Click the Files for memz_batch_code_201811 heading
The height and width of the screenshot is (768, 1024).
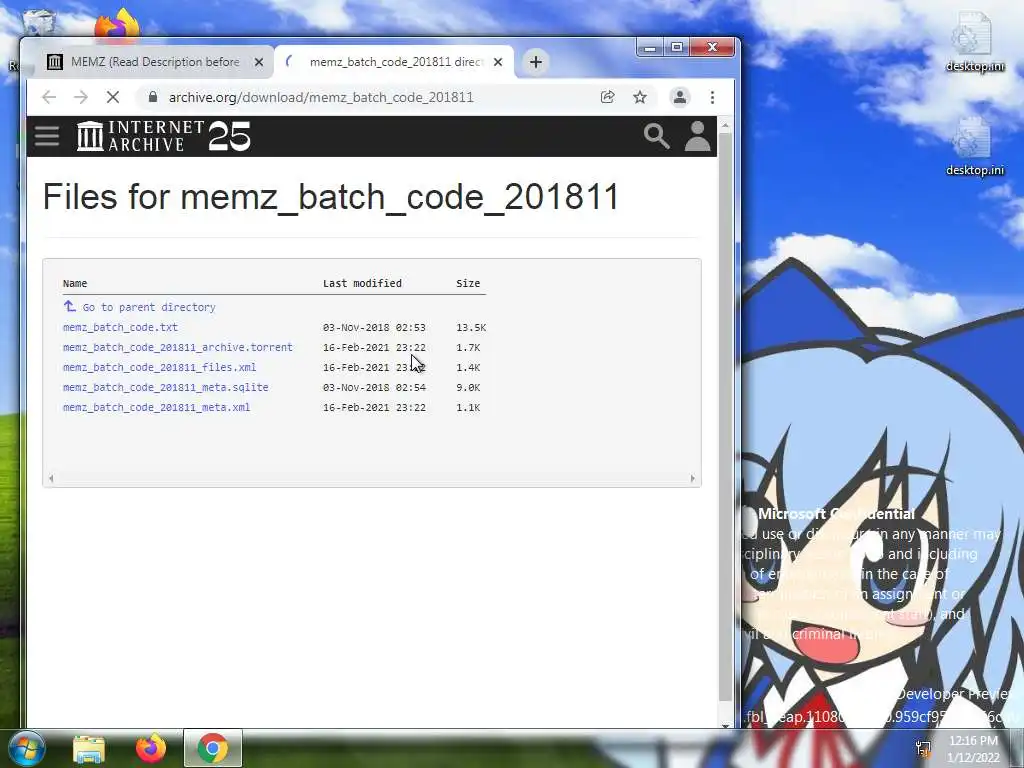pos(330,197)
